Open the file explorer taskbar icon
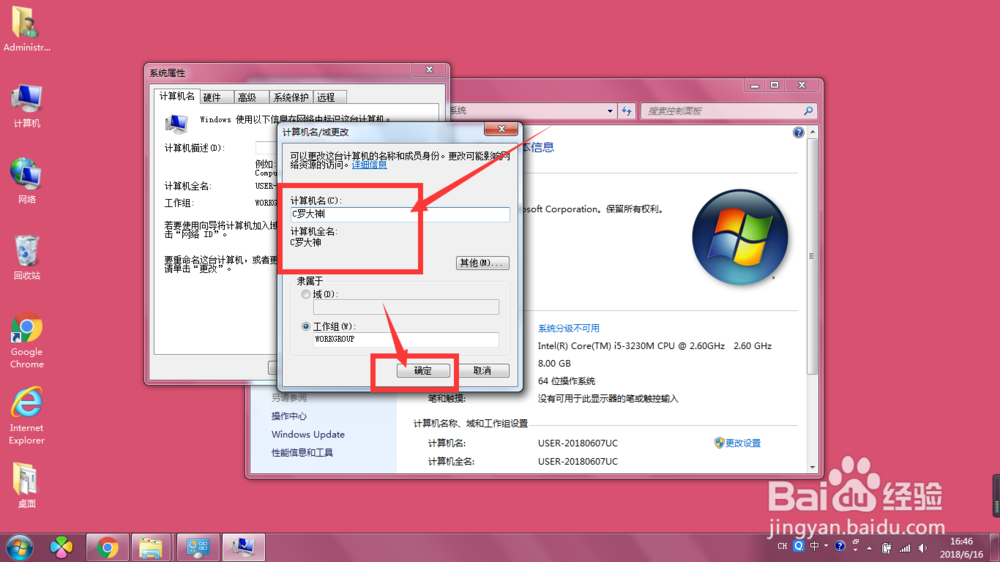The image size is (1000, 562). point(151,548)
